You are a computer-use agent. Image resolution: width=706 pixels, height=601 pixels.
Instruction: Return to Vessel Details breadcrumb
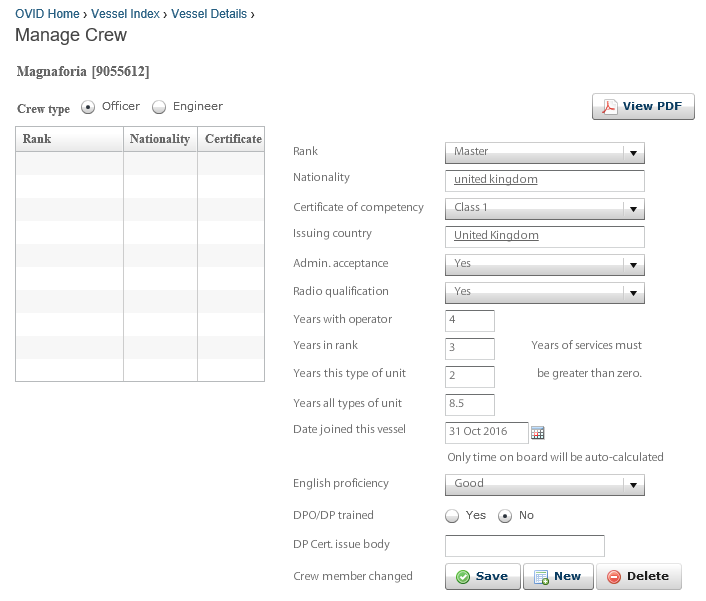(209, 14)
